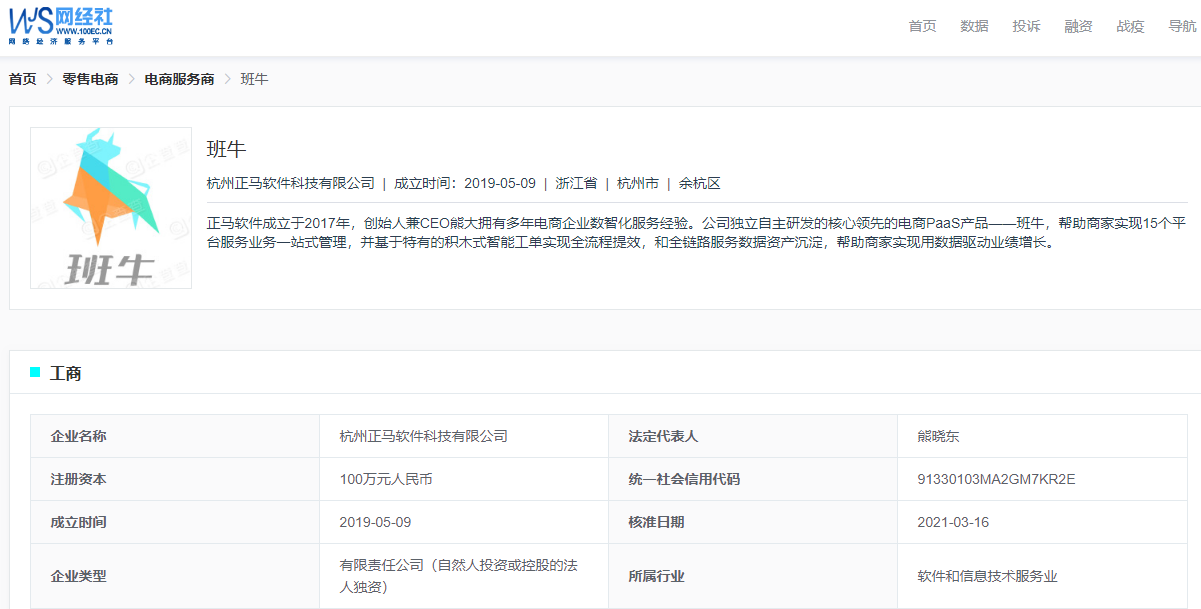Select the 软件和信息技术服务业 industry value
This screenshot has height=609, width=1201.
(x=987, y=576)
